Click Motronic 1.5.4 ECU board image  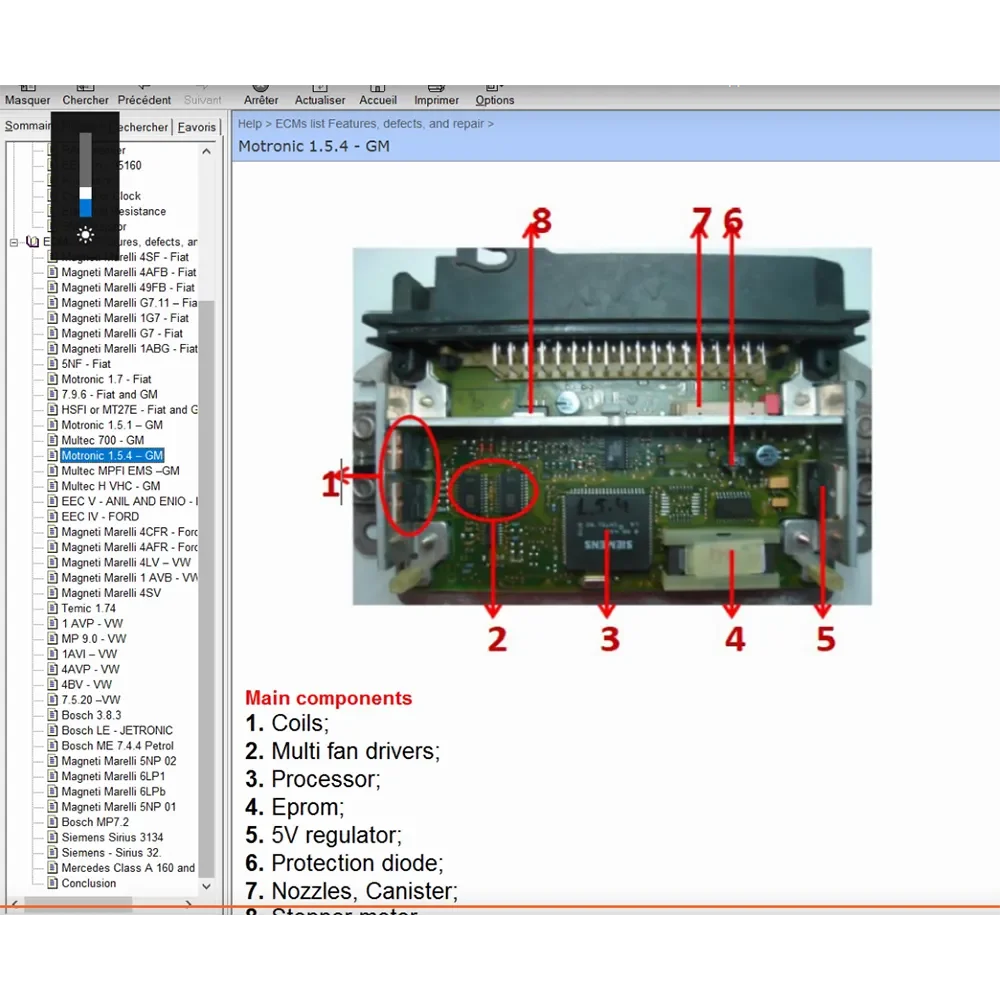[612, 426]
